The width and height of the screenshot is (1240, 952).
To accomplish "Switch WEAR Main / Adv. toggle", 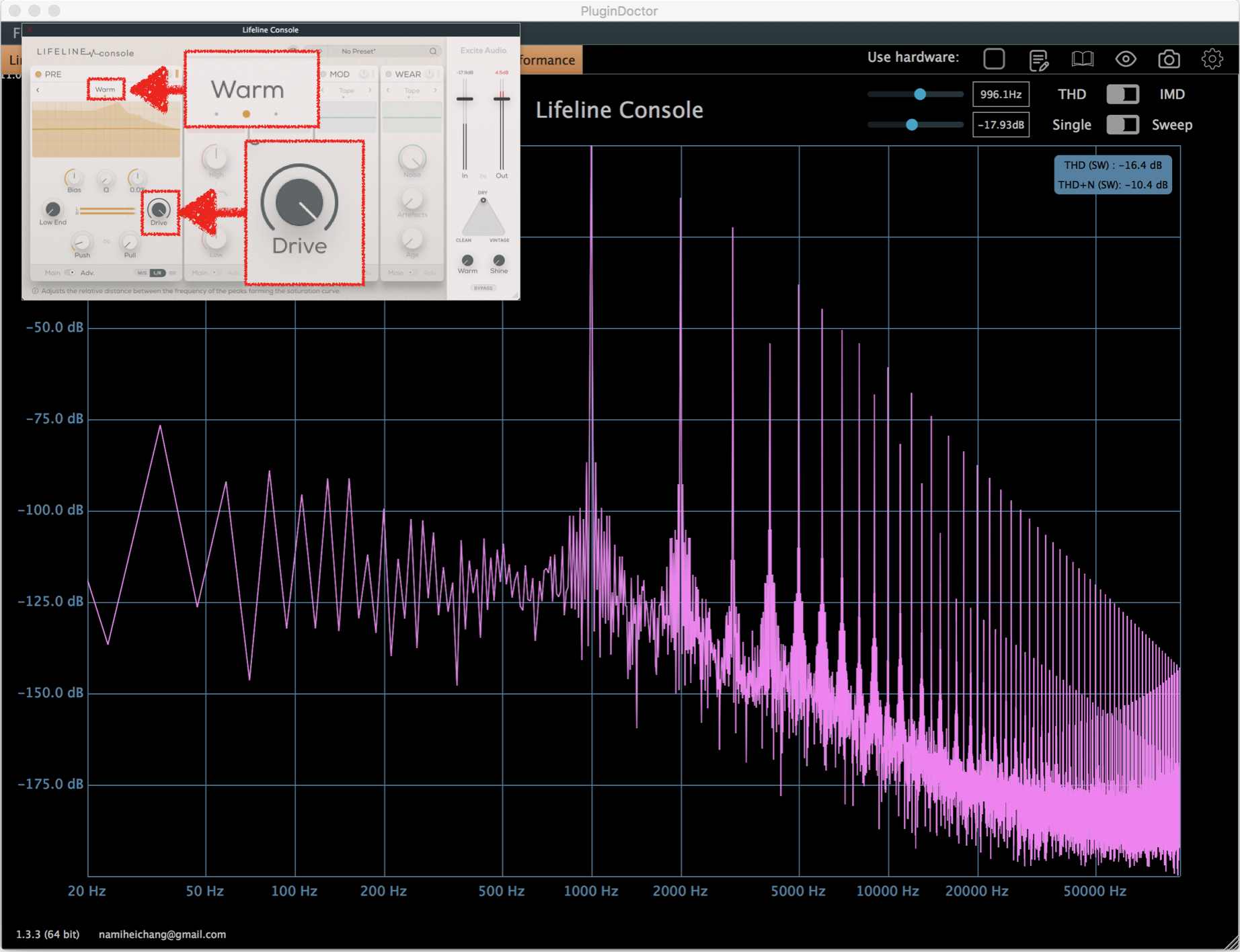I will [412, 273].
